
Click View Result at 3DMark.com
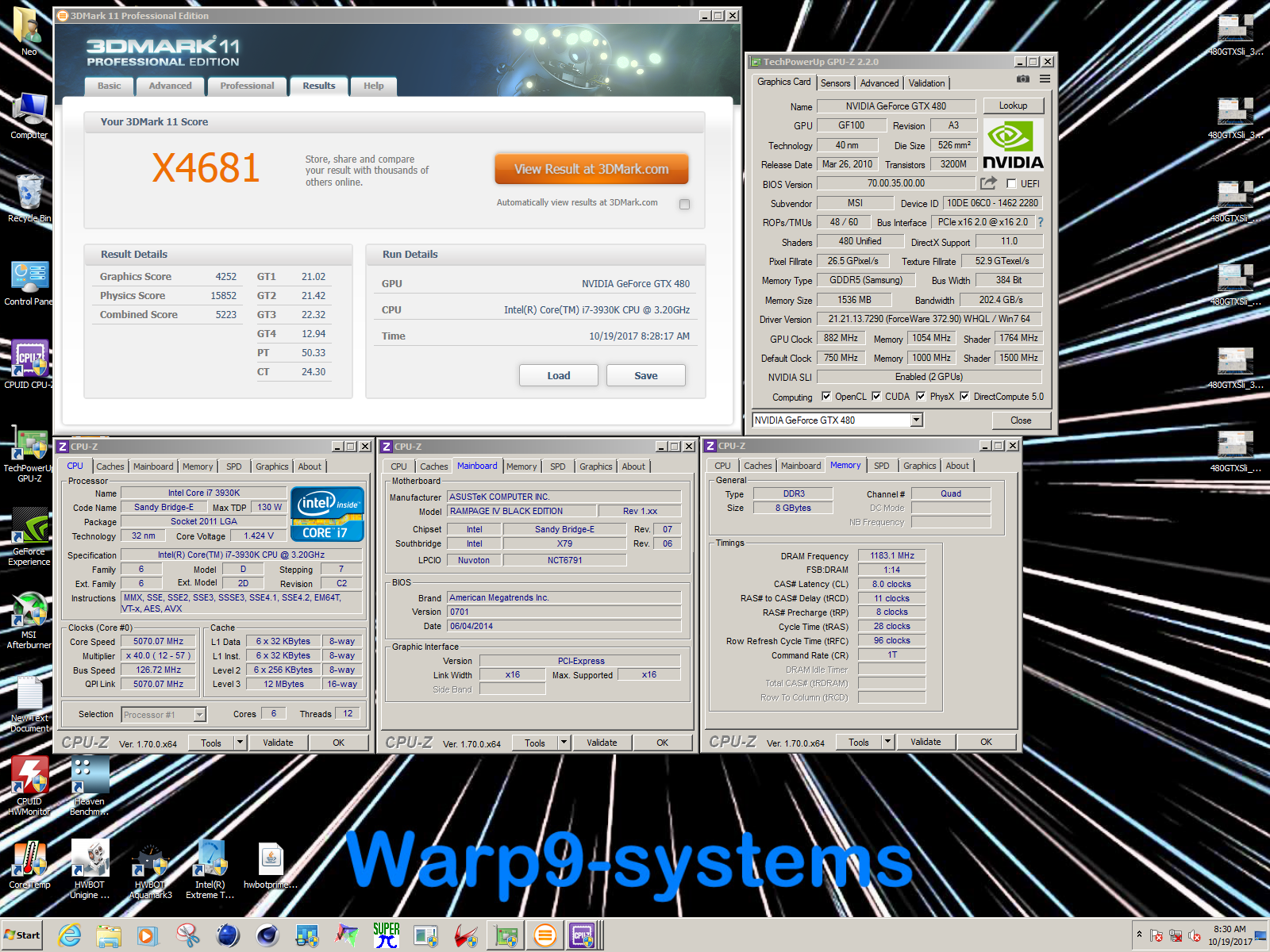[591, 169]
